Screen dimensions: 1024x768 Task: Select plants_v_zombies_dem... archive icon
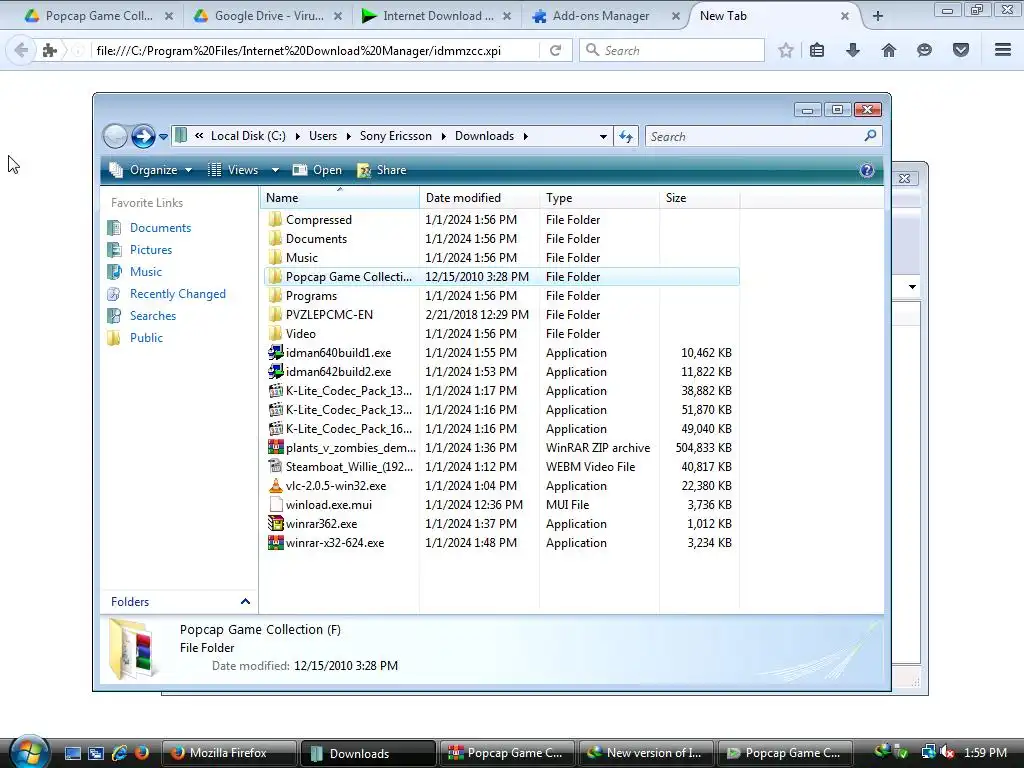276,448
